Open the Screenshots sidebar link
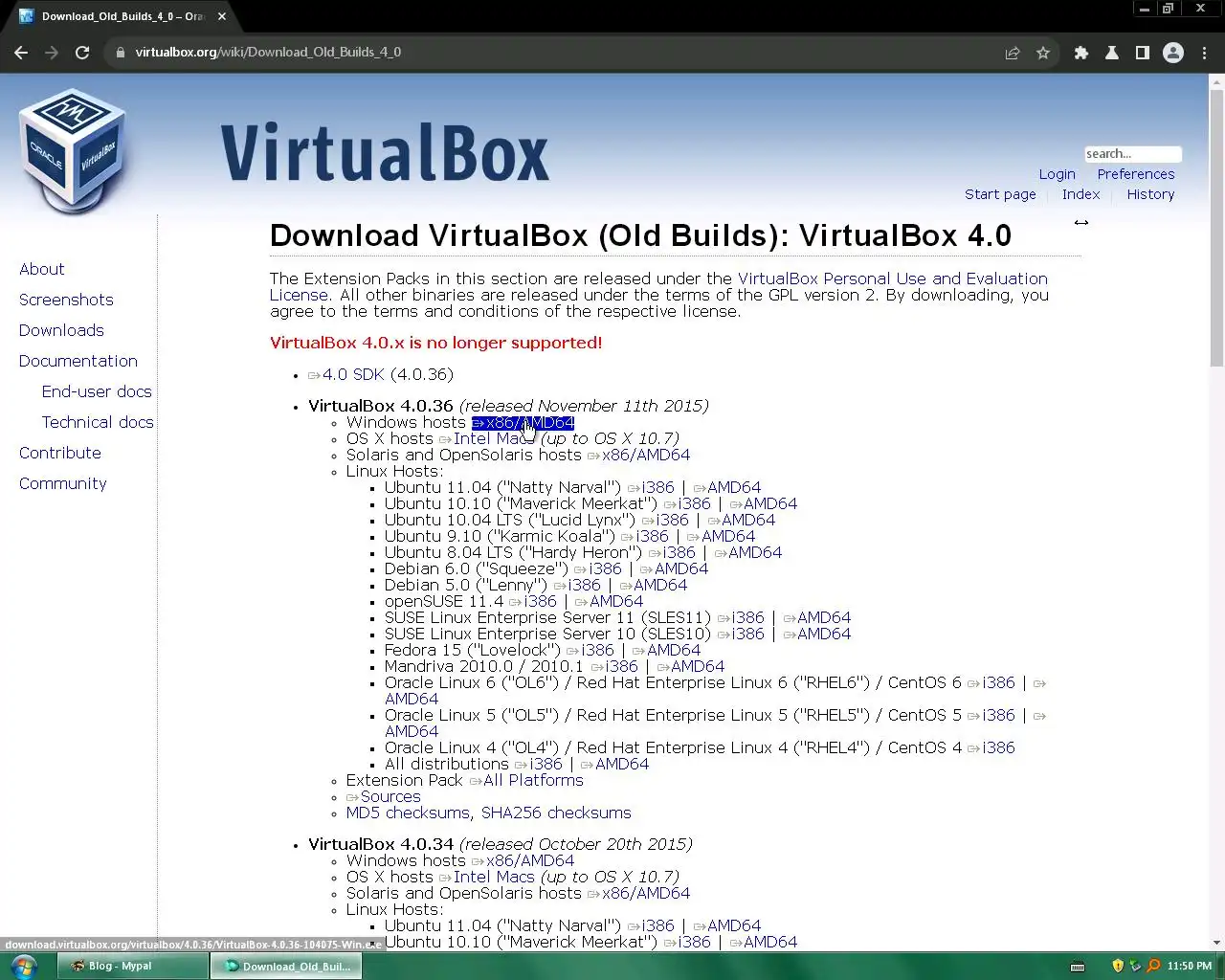 coord(66,301)
